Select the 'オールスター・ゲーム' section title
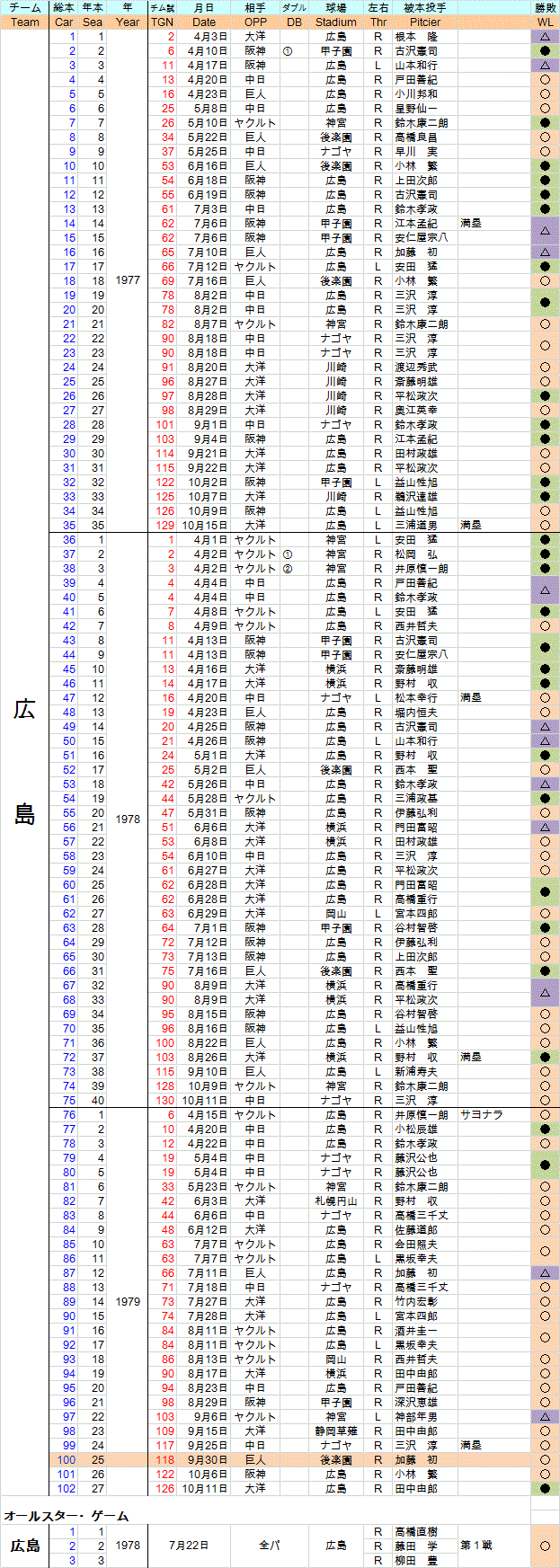 click(66, 1516)
